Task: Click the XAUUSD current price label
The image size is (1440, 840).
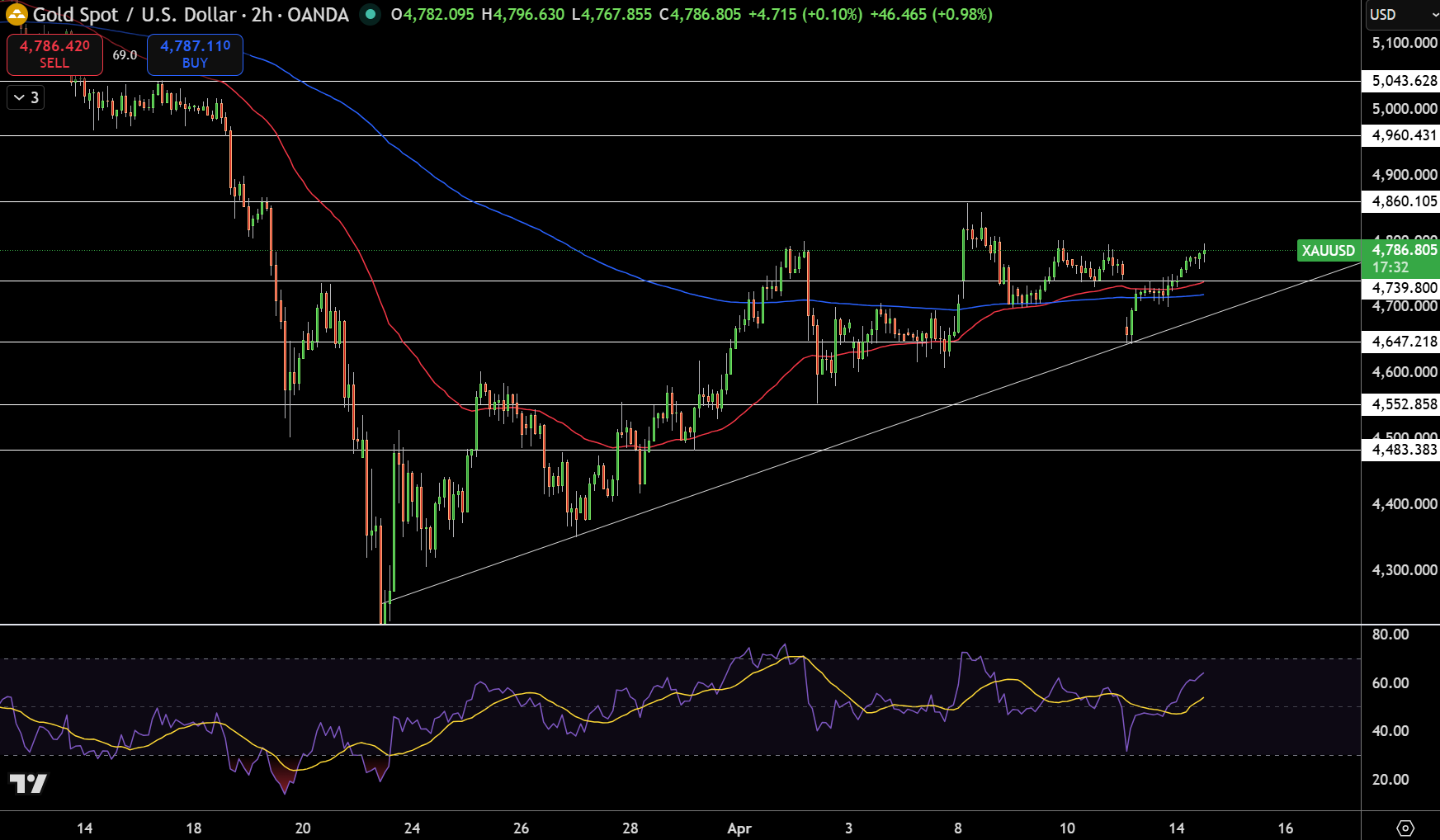Action: click(x=1328, y=251)
